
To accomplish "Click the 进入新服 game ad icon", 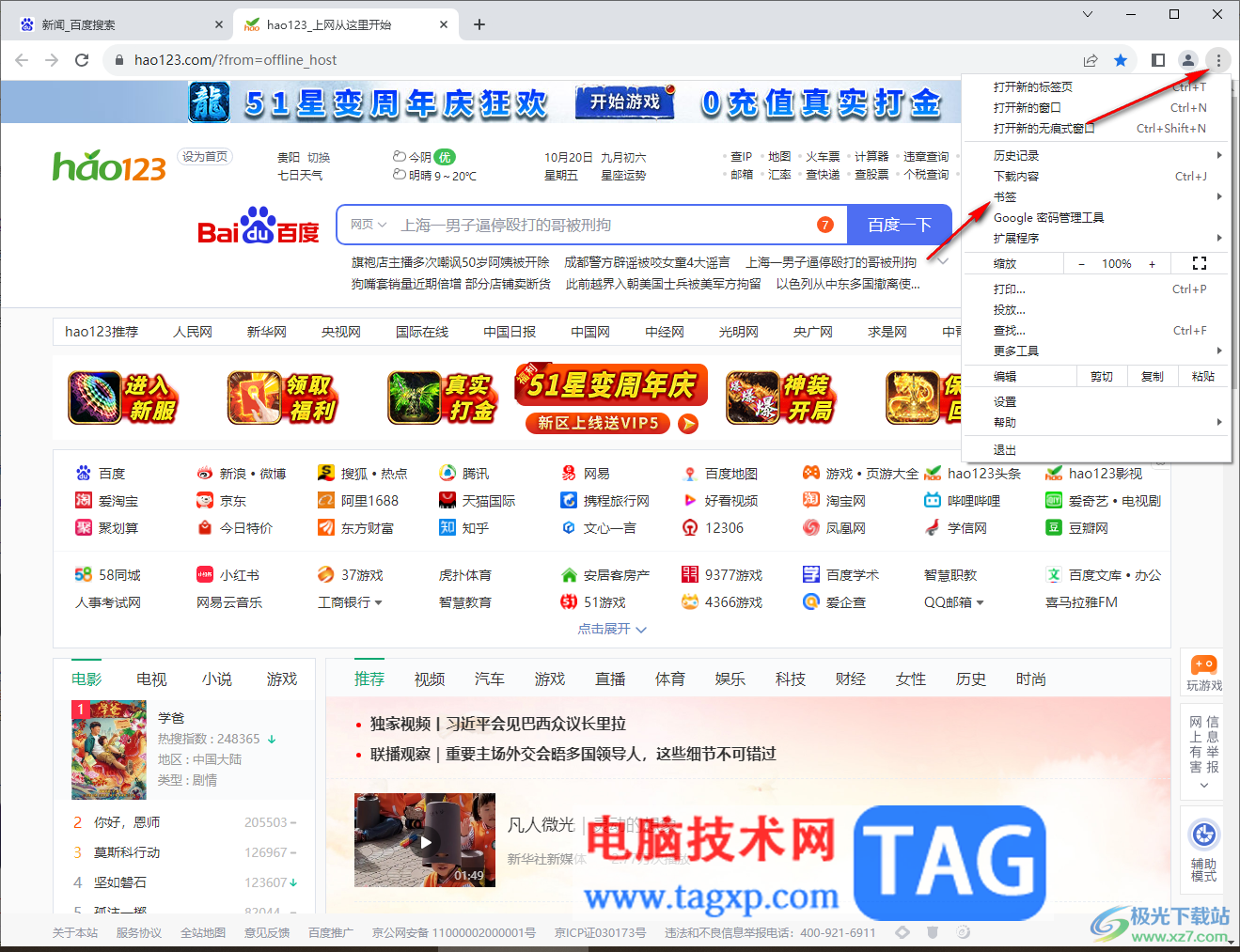I will (x=124, y=398).
